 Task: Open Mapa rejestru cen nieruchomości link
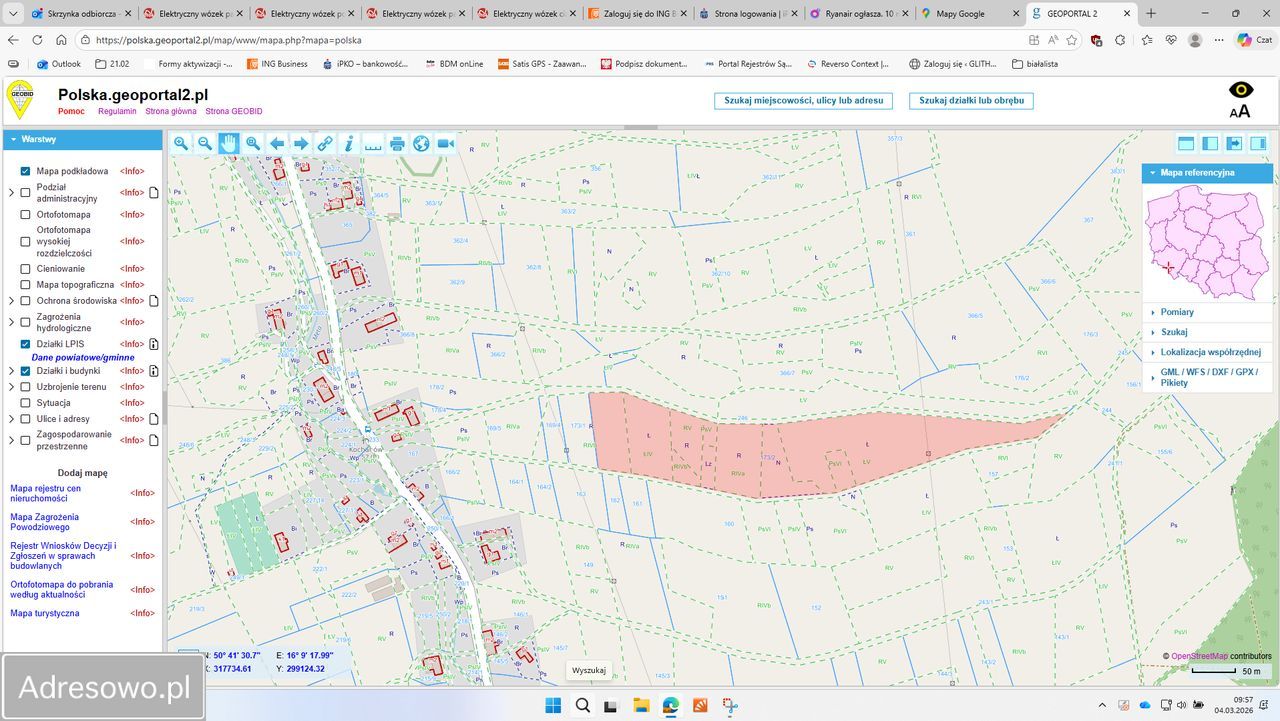click(45, 493)
